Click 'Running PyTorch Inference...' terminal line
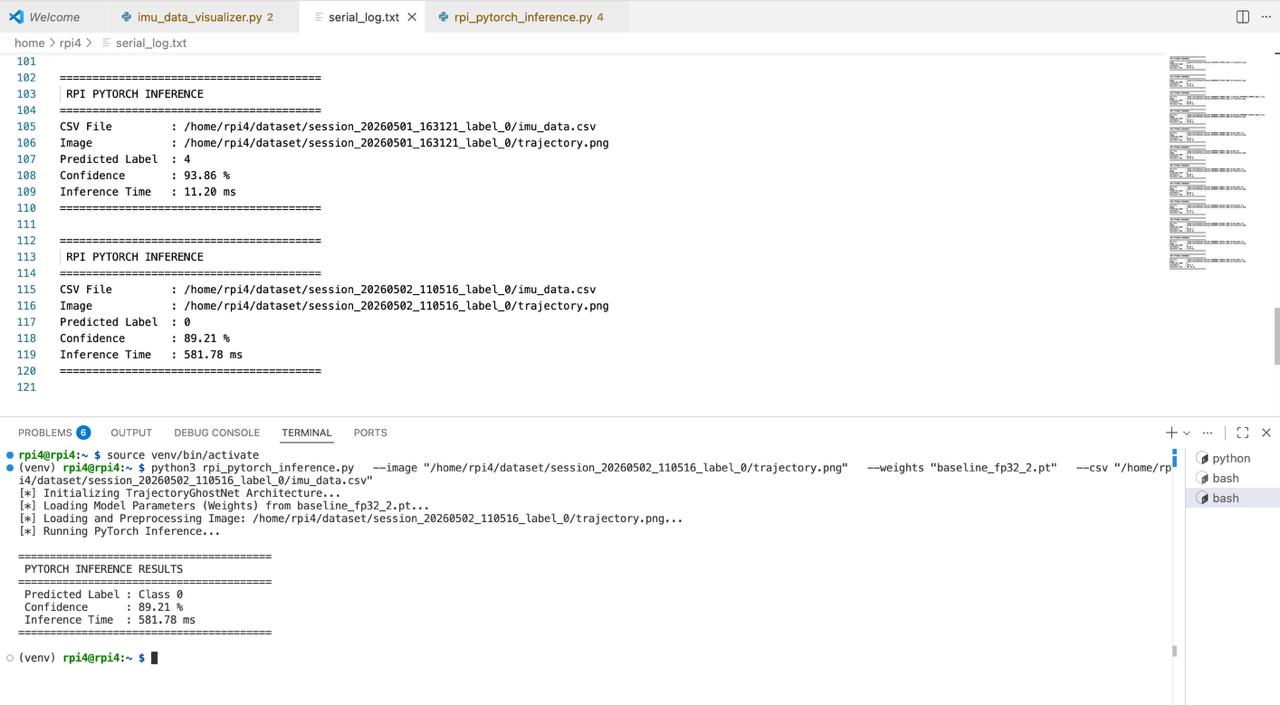 (119, 531)
